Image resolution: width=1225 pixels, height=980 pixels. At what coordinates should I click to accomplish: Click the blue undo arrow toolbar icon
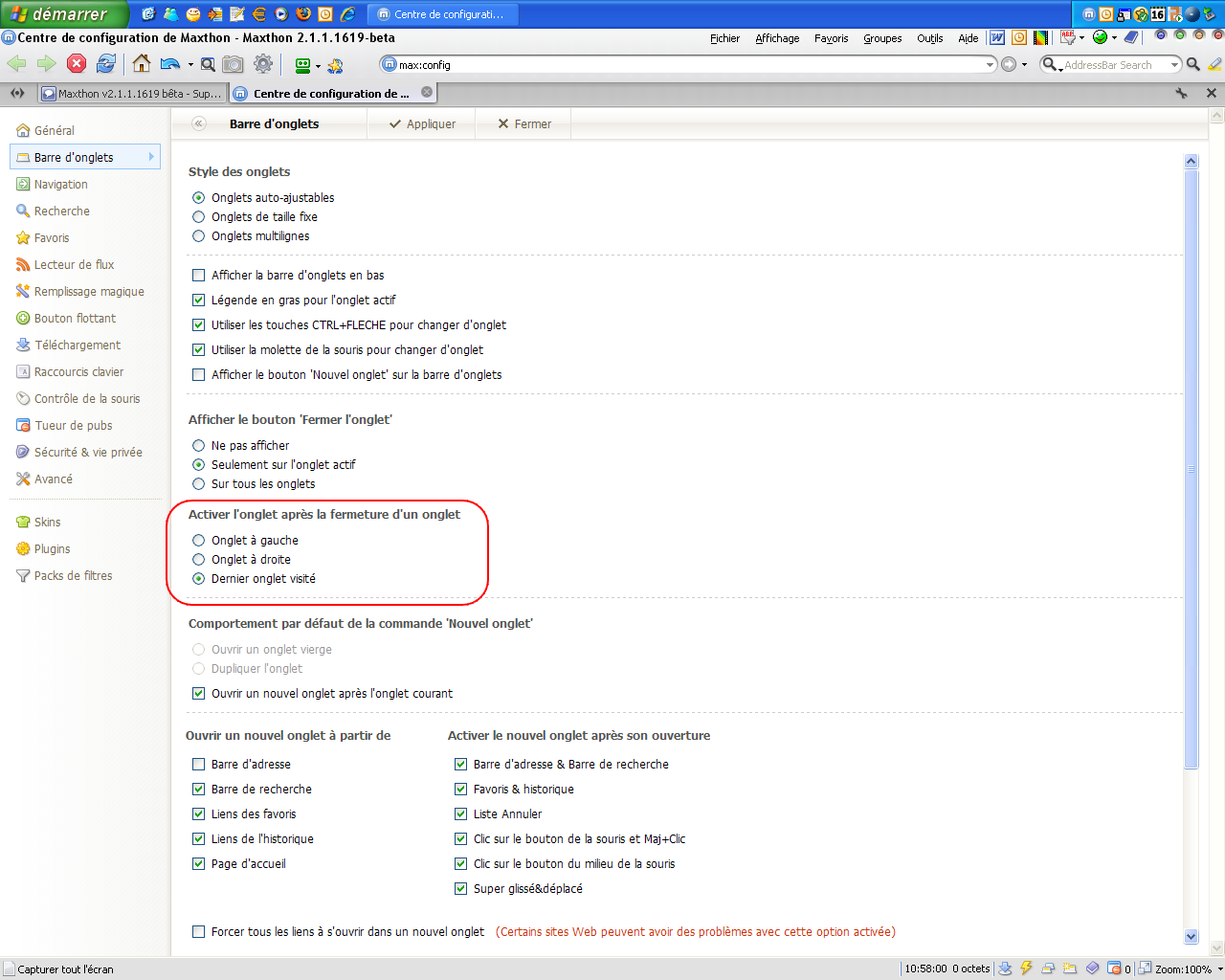pos(170,64)
